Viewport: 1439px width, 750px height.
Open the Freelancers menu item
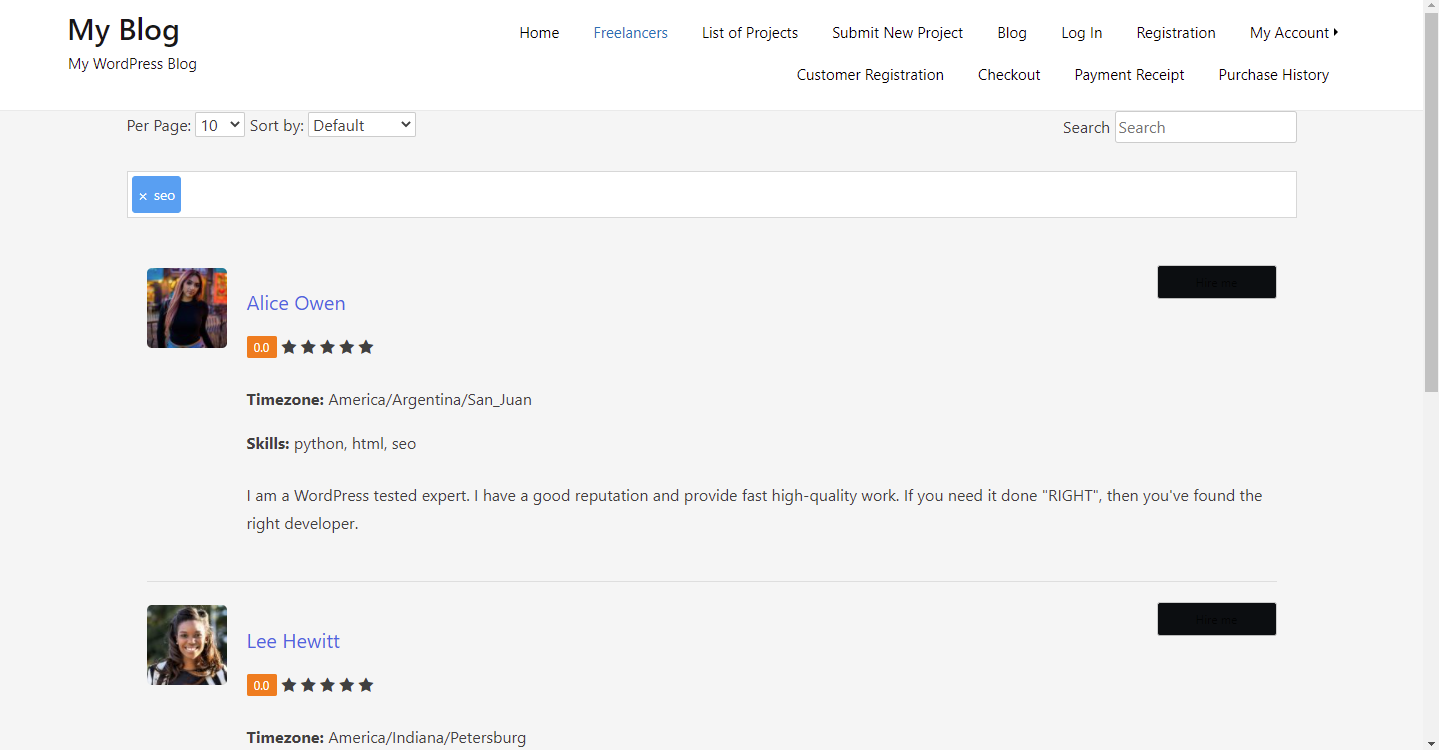point(630,33)
